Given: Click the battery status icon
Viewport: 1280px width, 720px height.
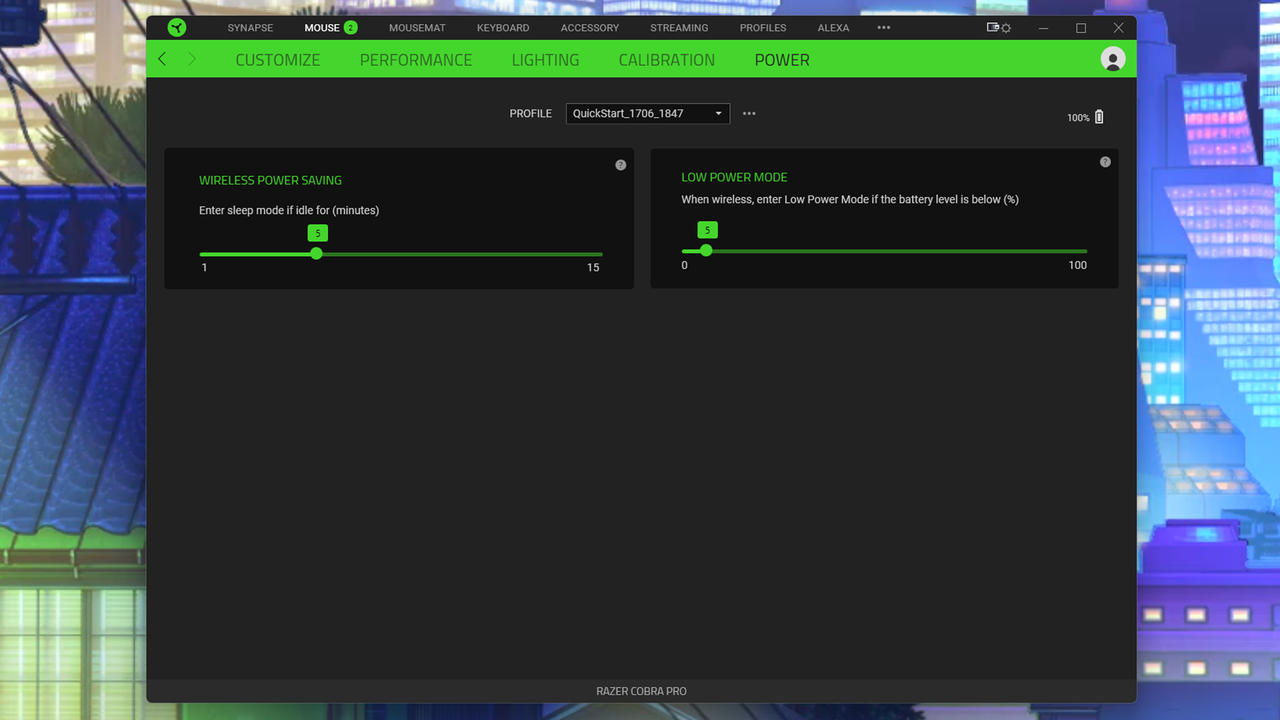Looking at the screenshot, I should point(1099,117).
